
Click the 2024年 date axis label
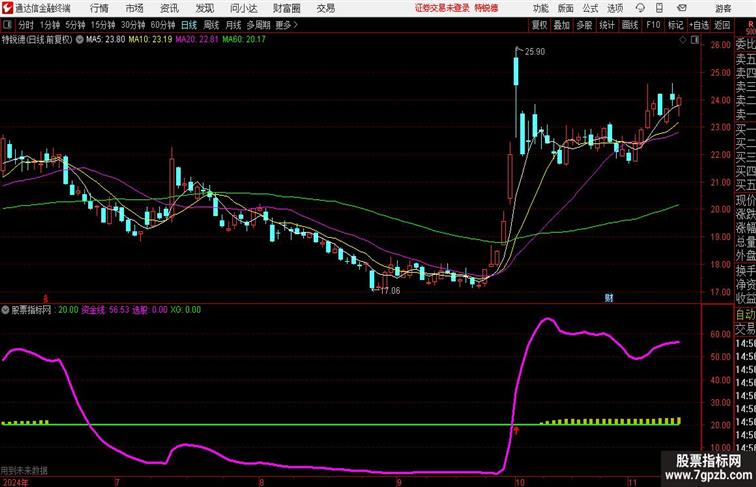tap(14, 482)
